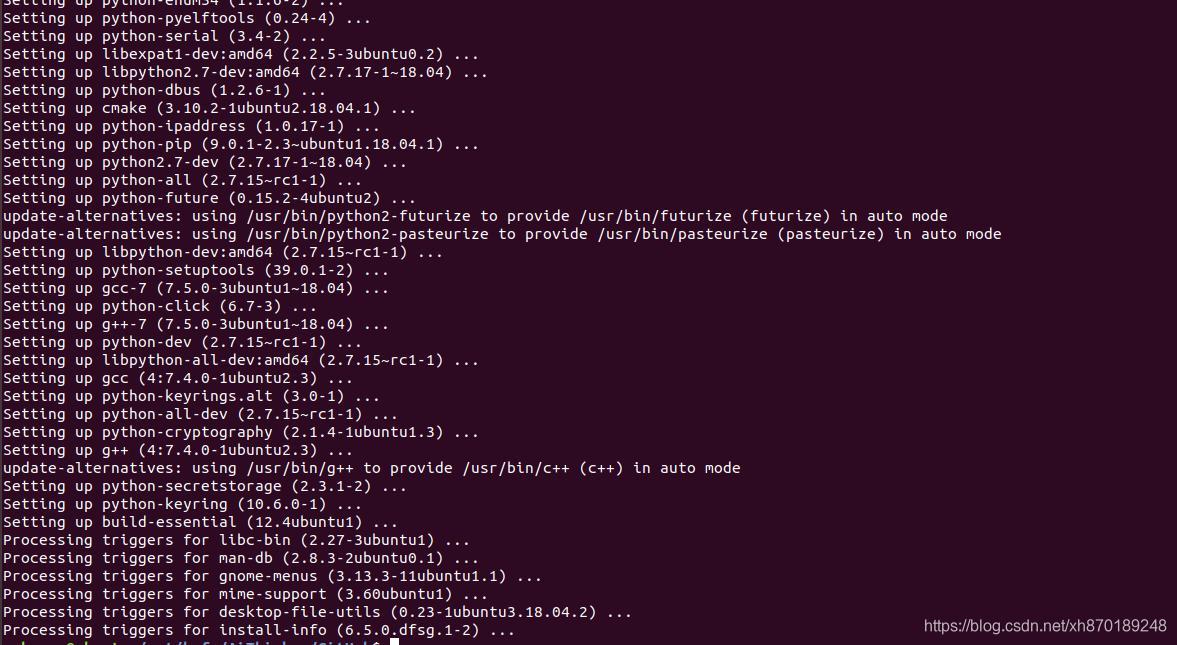
Task: Click the libexpat1-dev:amd64 setup line
Action: [241, 54]
